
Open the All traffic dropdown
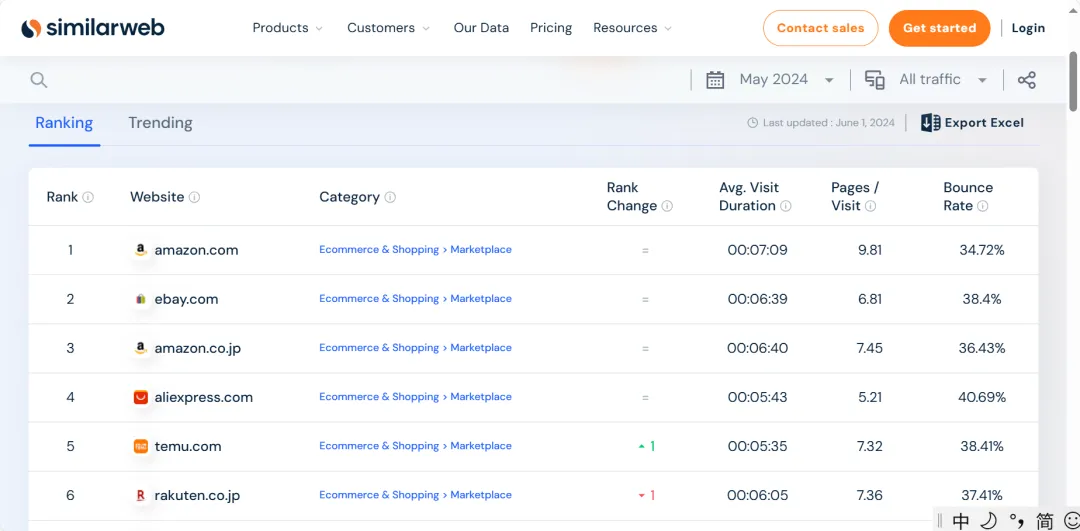tap(942, 80)
